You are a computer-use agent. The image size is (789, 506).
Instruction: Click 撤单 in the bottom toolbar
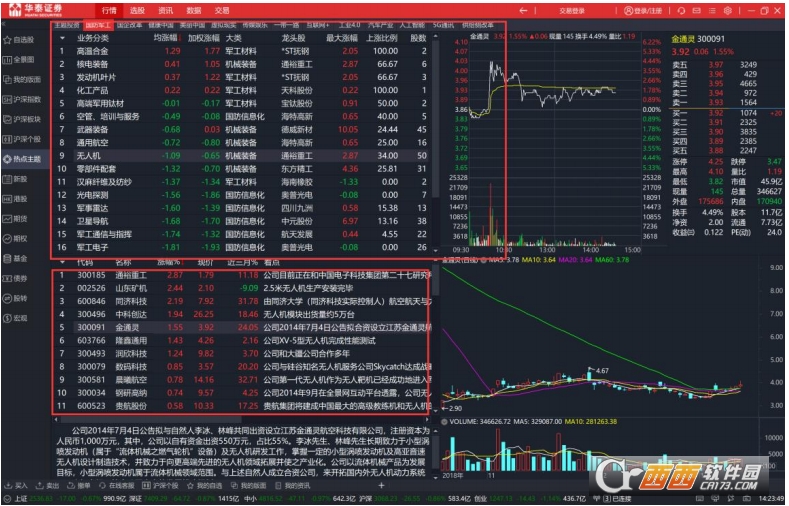[79, 486]
